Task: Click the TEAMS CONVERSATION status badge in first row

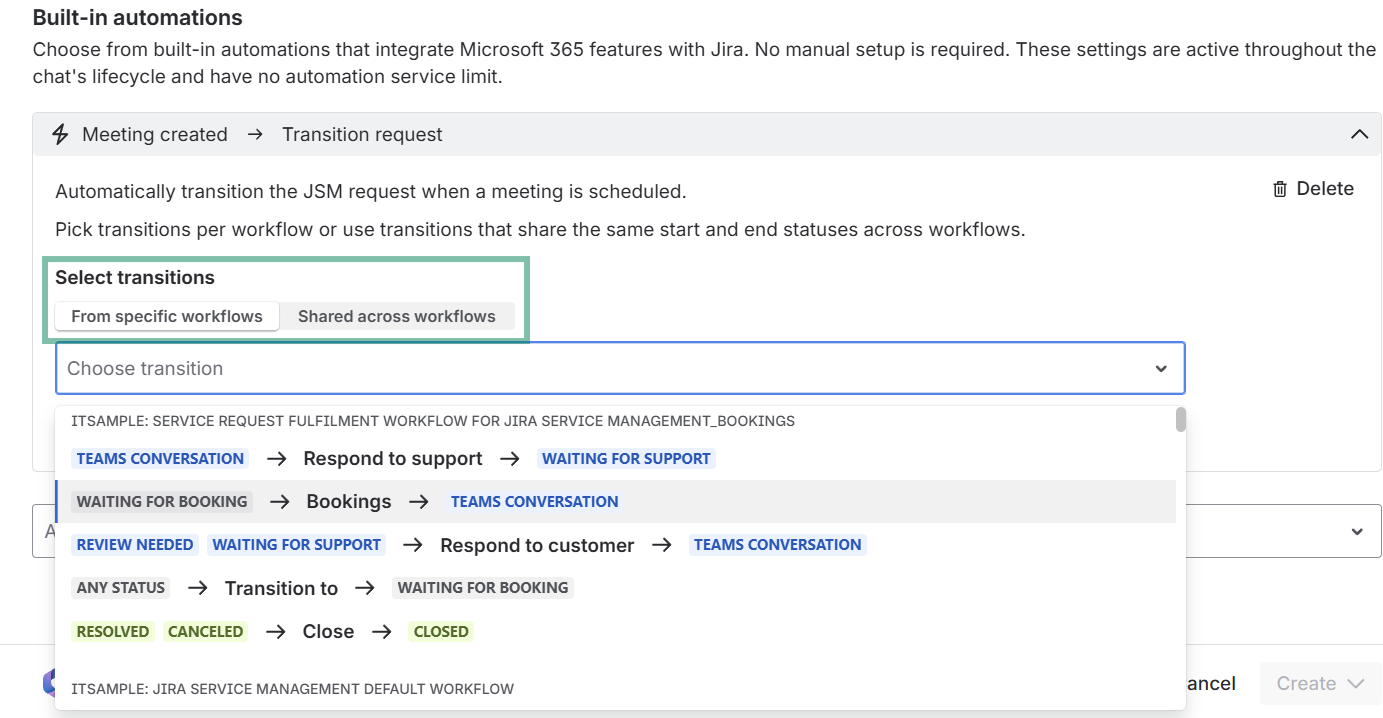Action: [160, 459]
